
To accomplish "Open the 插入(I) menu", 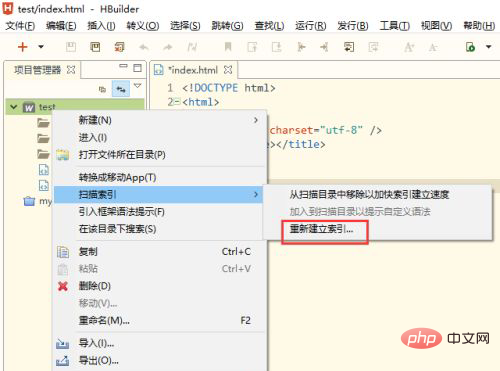I will point(101,25).
